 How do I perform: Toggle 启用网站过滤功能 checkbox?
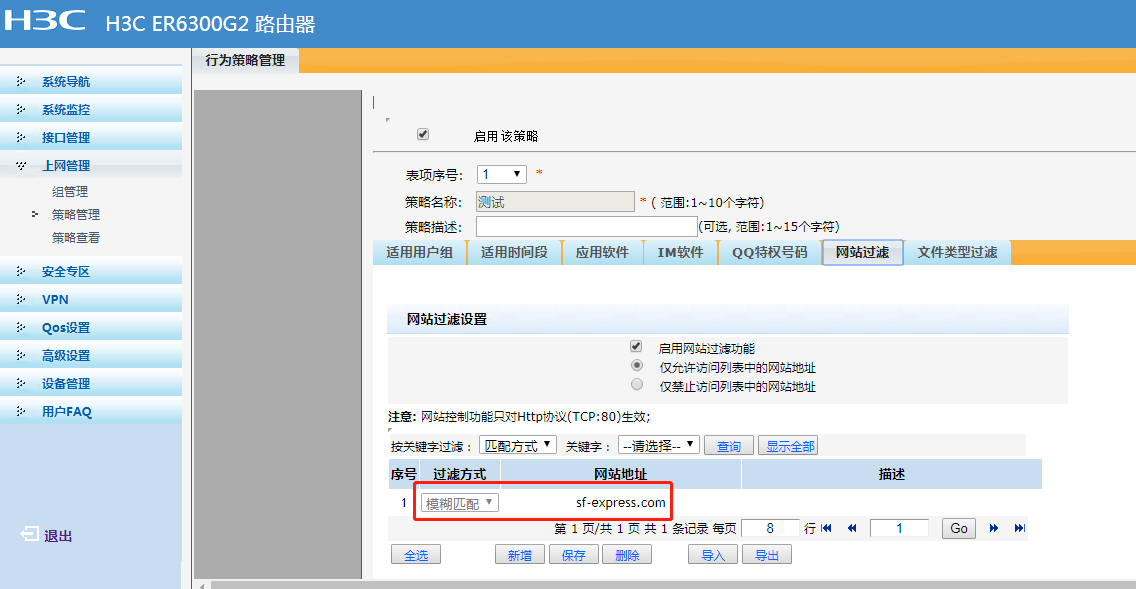636,346
